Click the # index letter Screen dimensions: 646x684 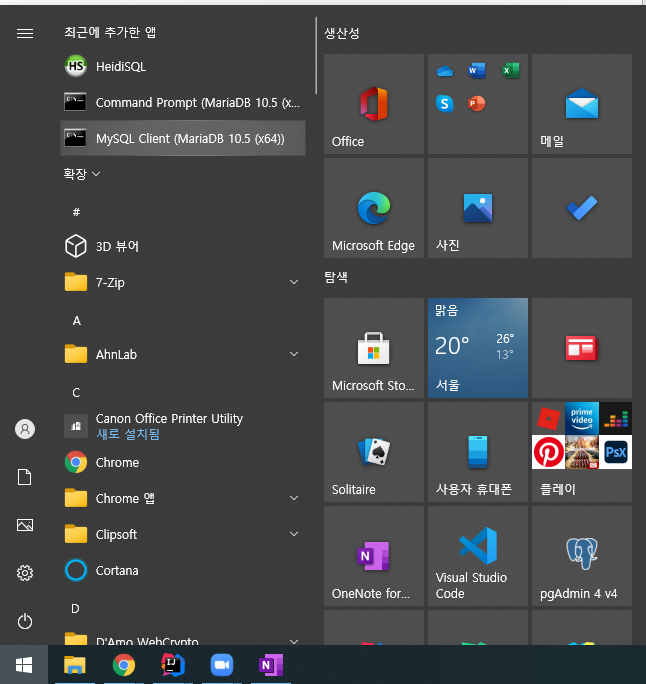coord(76,212)
